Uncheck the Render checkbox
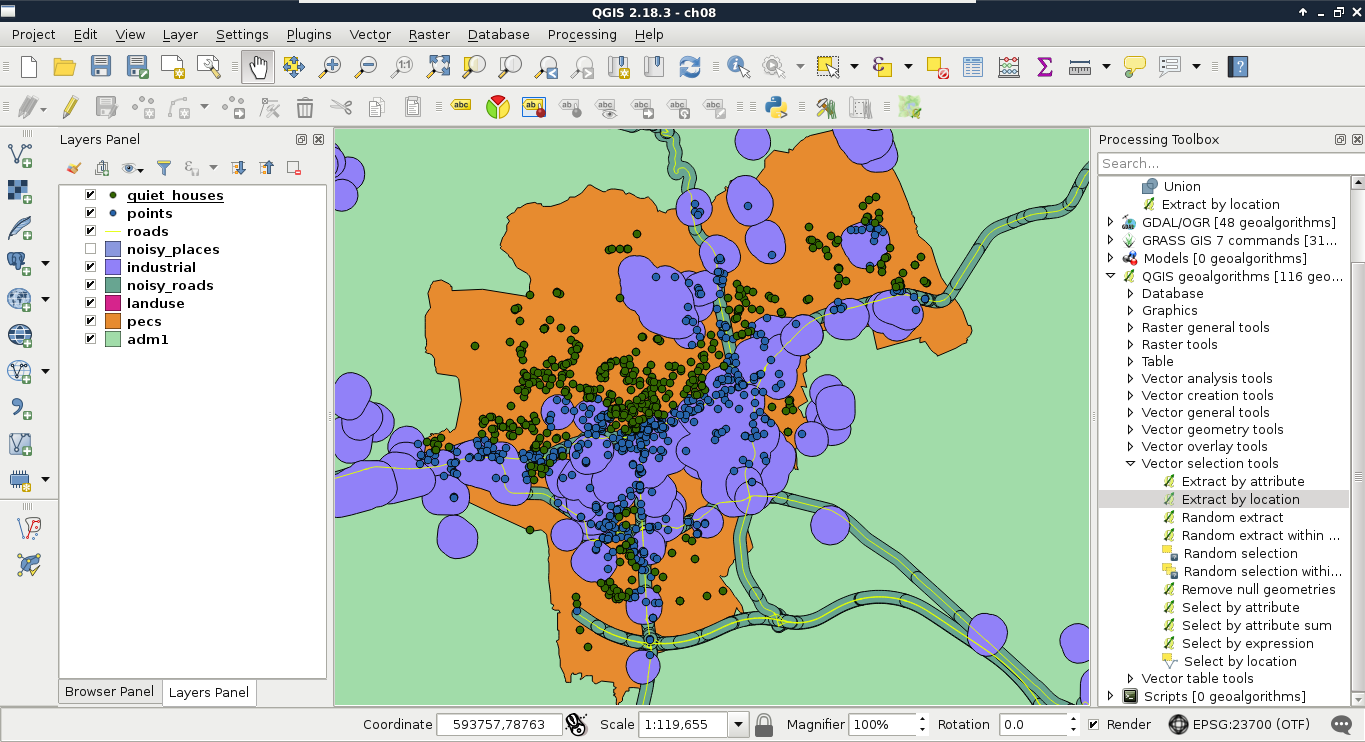This screenshot has height=742, width=1365. (1094, 724)
